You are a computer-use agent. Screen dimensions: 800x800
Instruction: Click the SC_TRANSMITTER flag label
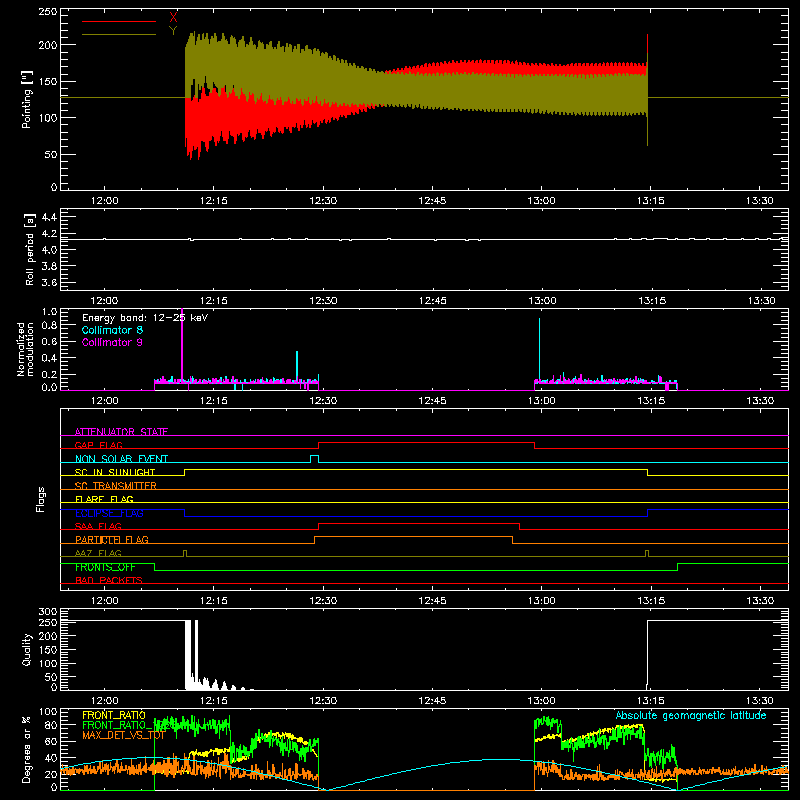click(115, 486)
